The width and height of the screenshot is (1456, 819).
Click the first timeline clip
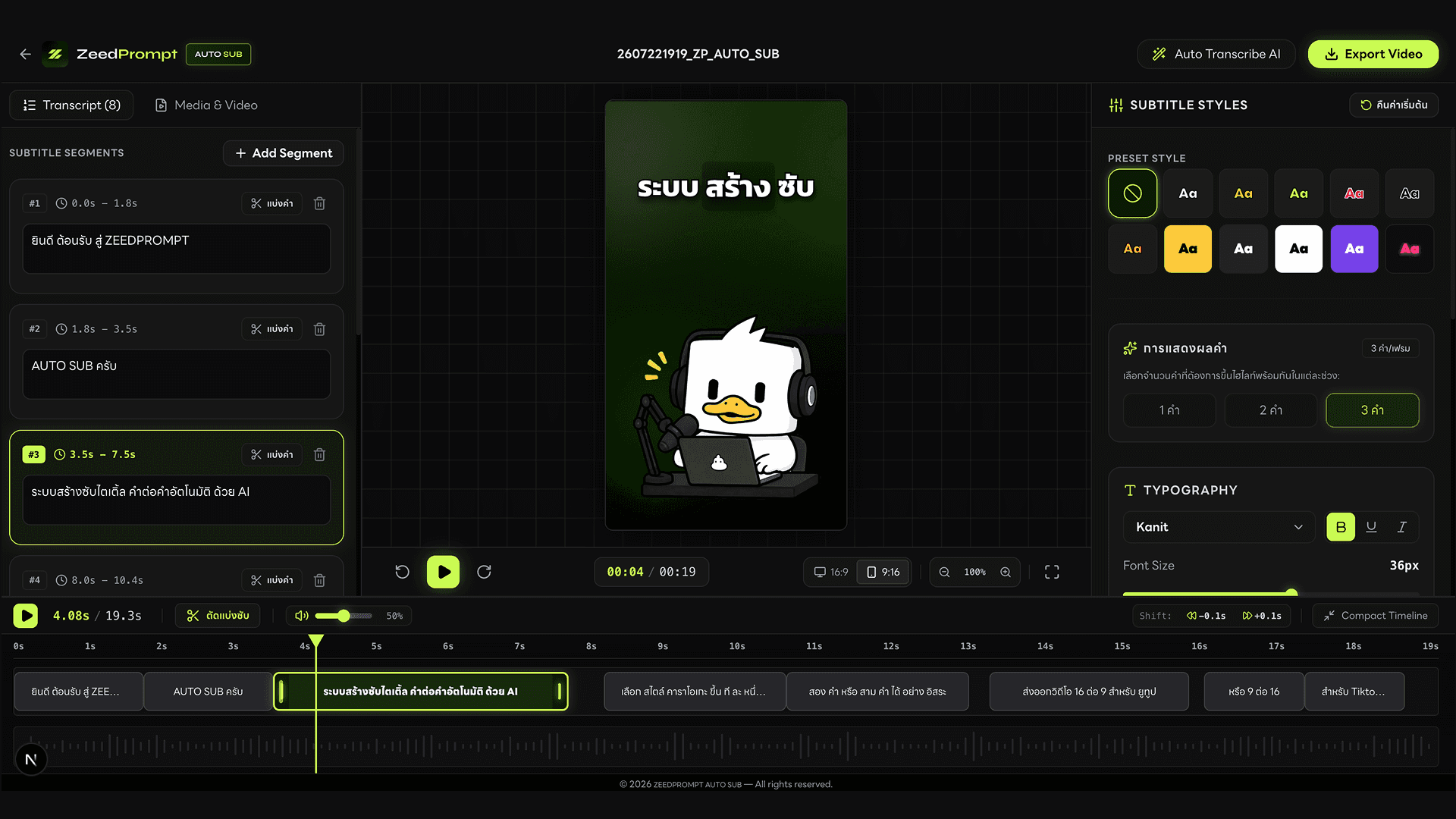coord(78,692)
